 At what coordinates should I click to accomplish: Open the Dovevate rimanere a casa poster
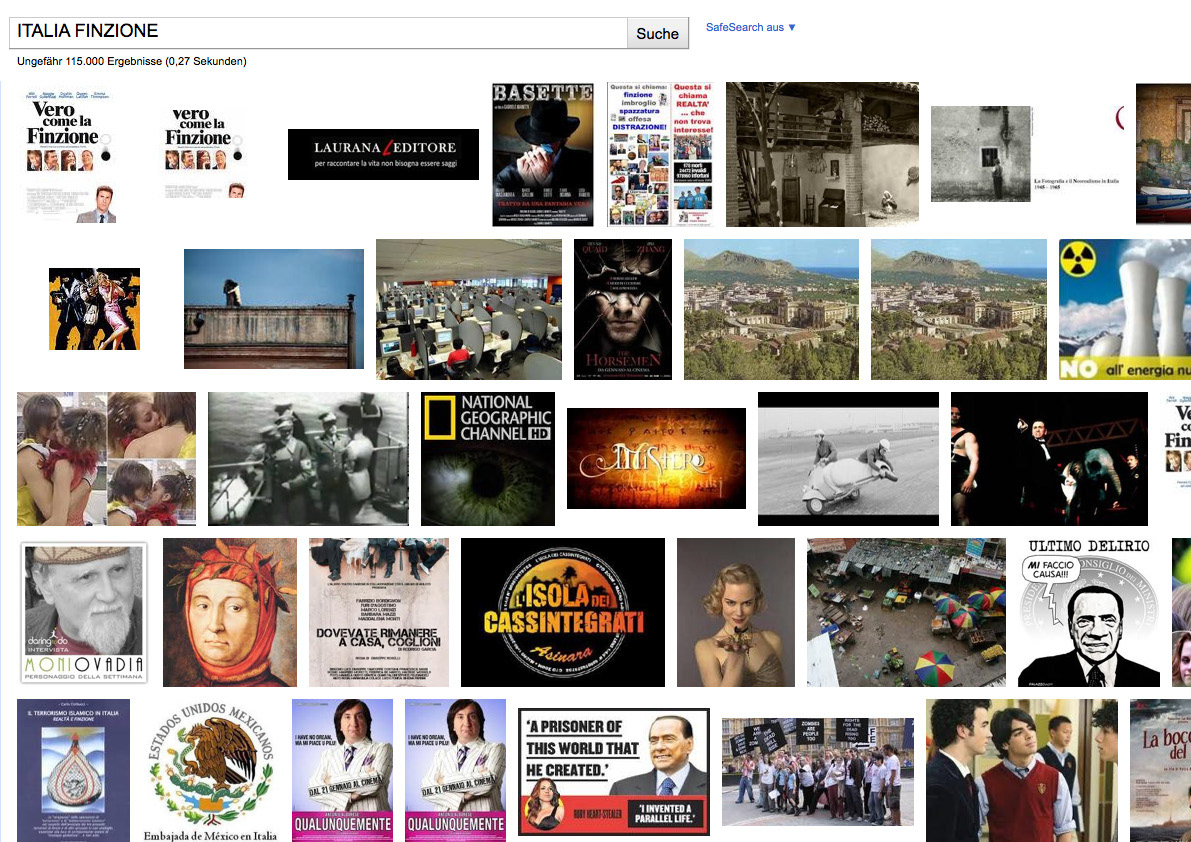click(378, 613)
